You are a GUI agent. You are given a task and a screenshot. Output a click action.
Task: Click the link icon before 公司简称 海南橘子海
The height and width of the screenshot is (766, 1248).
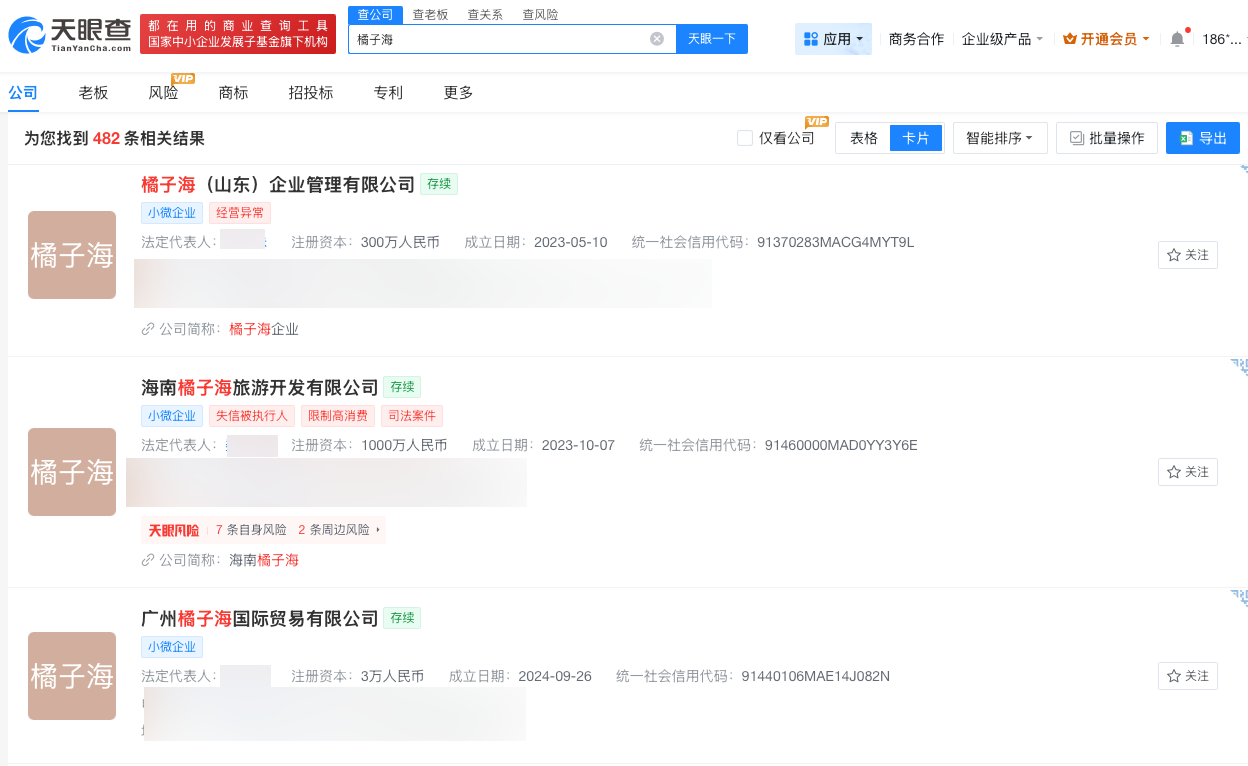click(x=148, y=560)
